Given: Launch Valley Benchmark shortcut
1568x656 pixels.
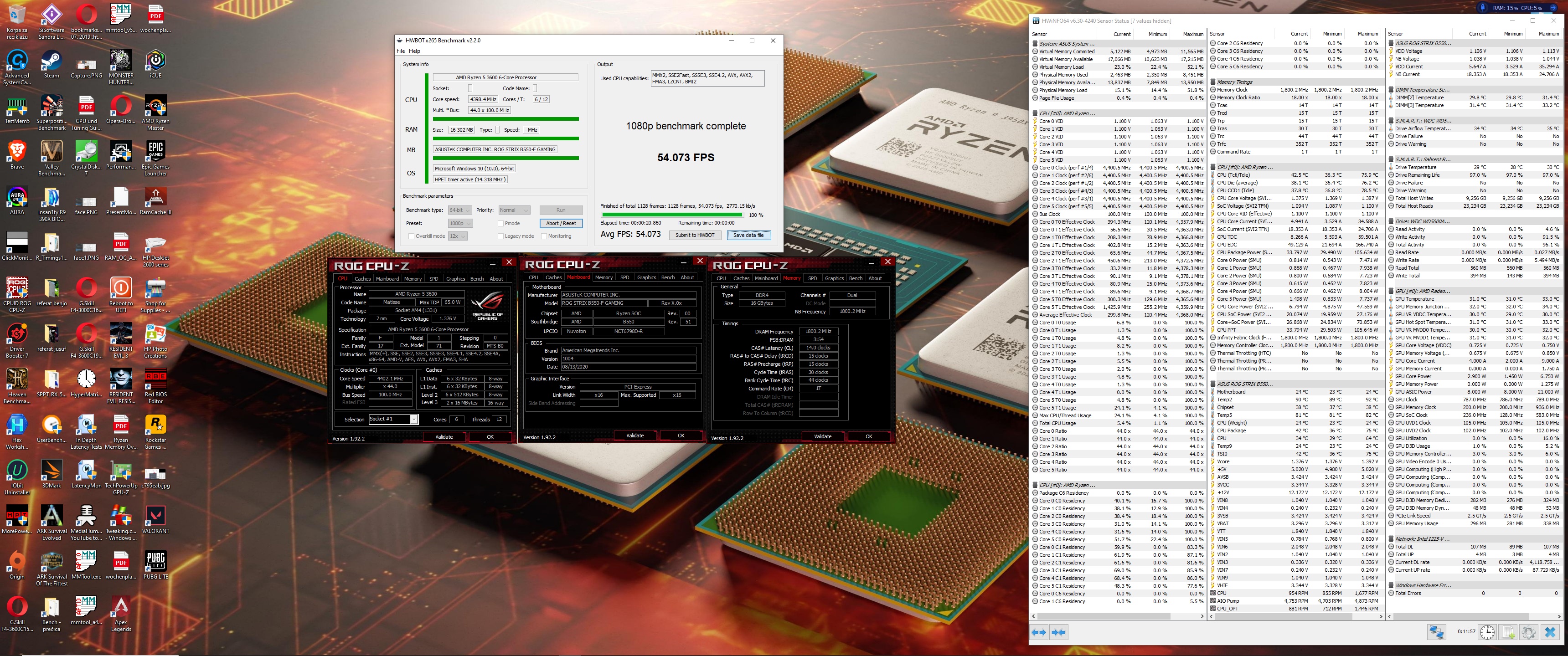Looking at the screenshot, I should (52, 159).
